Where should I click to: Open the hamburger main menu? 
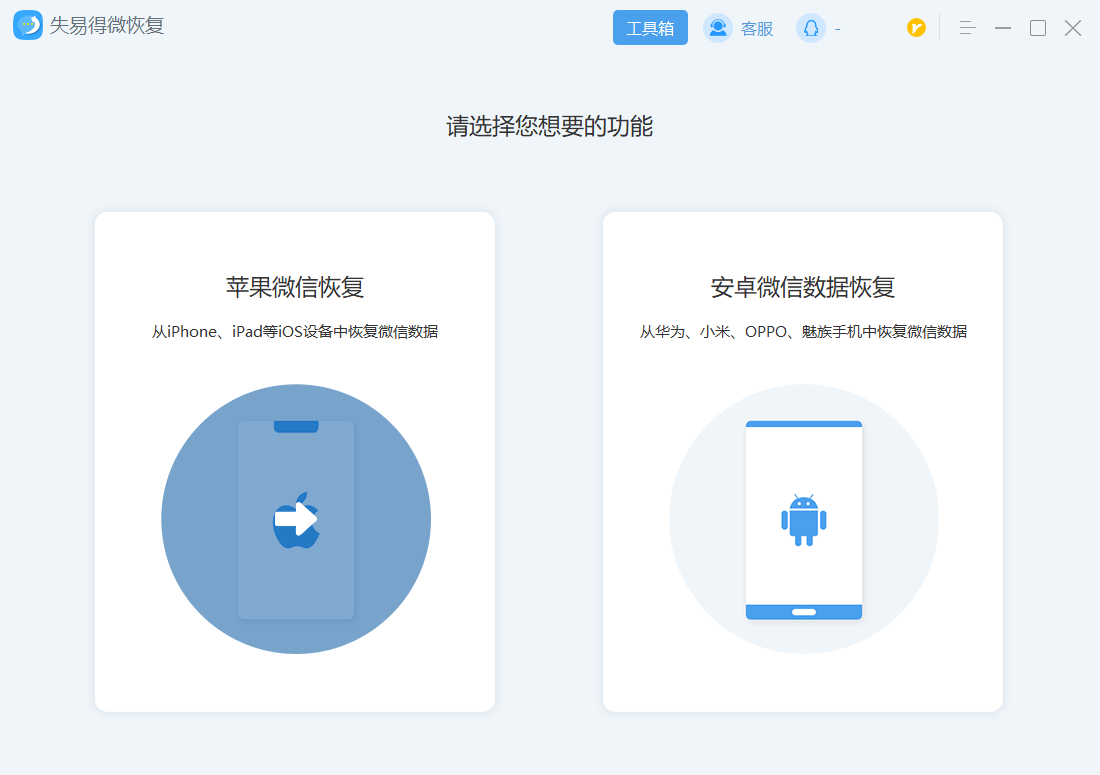[966, 28]
